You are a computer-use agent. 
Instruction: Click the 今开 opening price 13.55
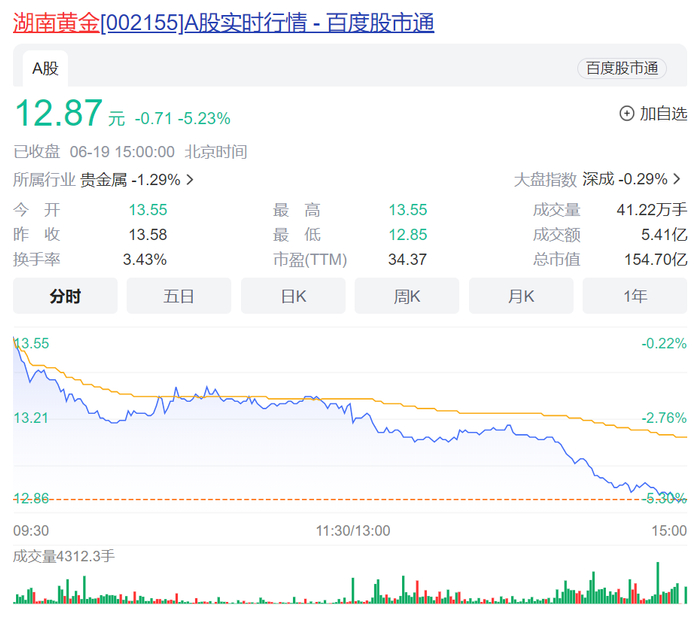[x=148, y=210]
